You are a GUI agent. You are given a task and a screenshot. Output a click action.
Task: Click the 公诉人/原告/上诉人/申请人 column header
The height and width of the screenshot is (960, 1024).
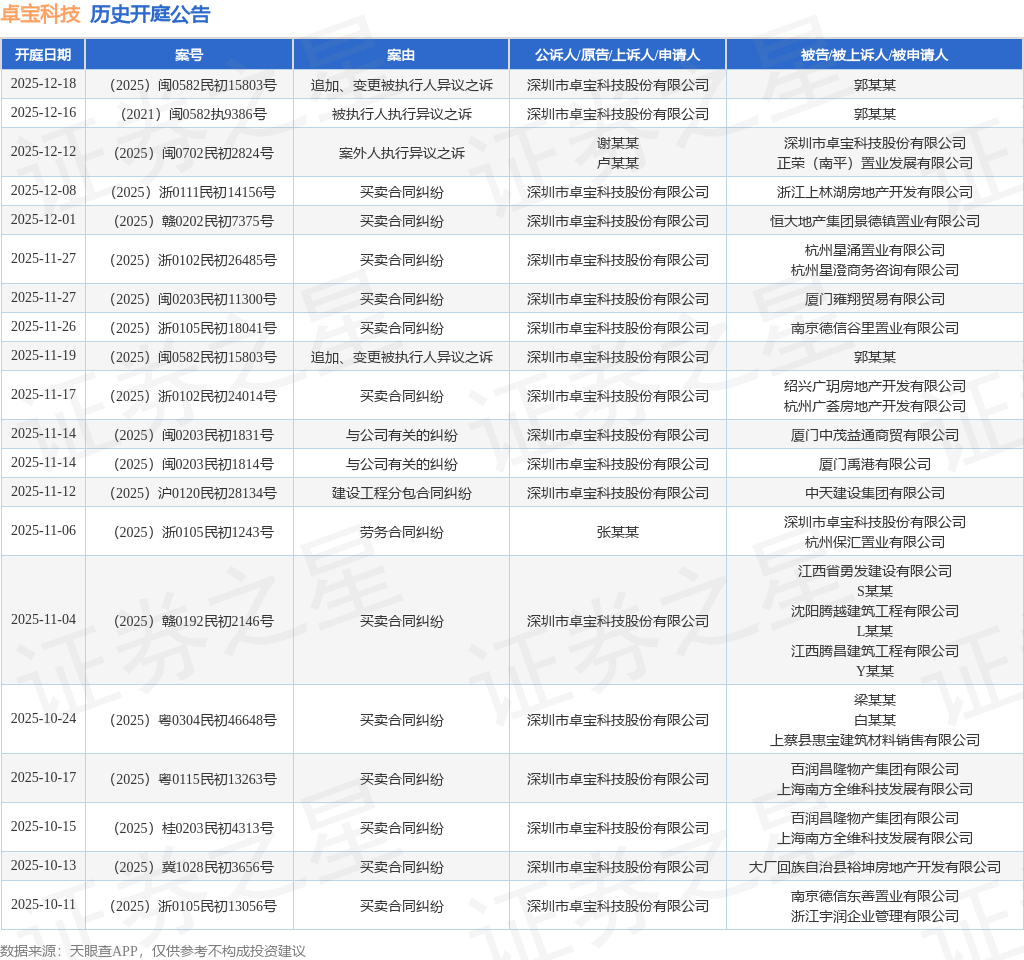(x=617, y=55)
